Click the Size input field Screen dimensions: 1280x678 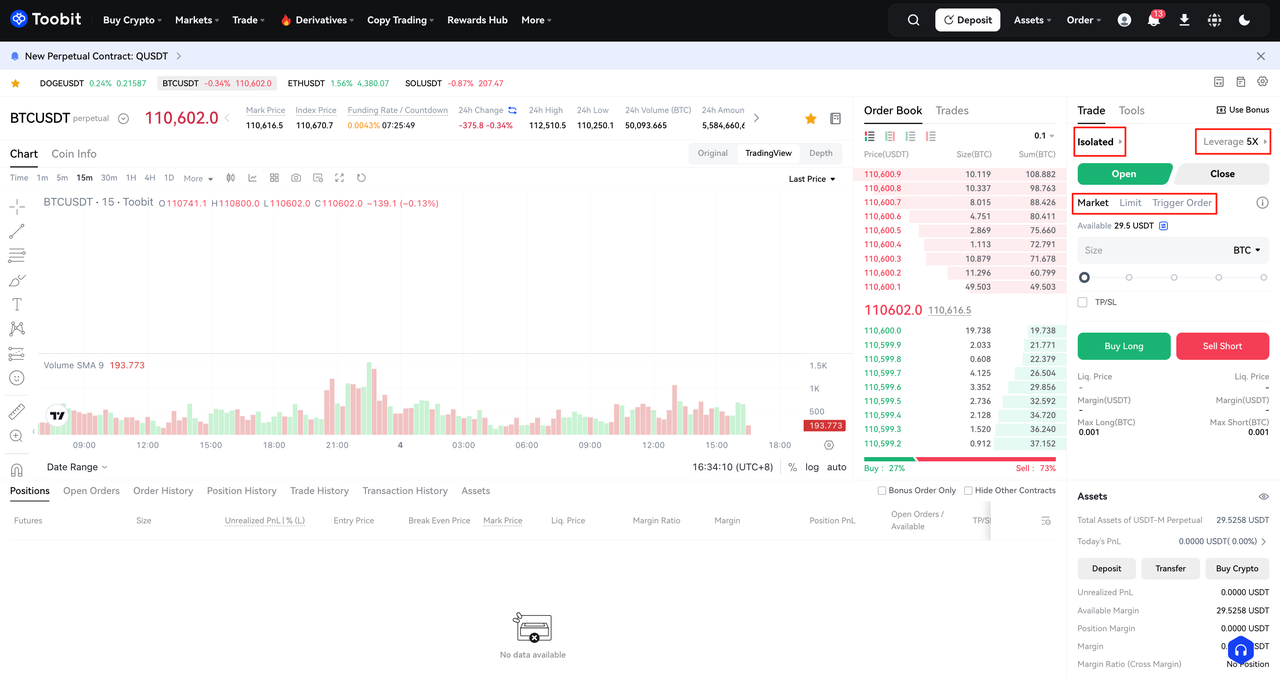(1173, 250)
